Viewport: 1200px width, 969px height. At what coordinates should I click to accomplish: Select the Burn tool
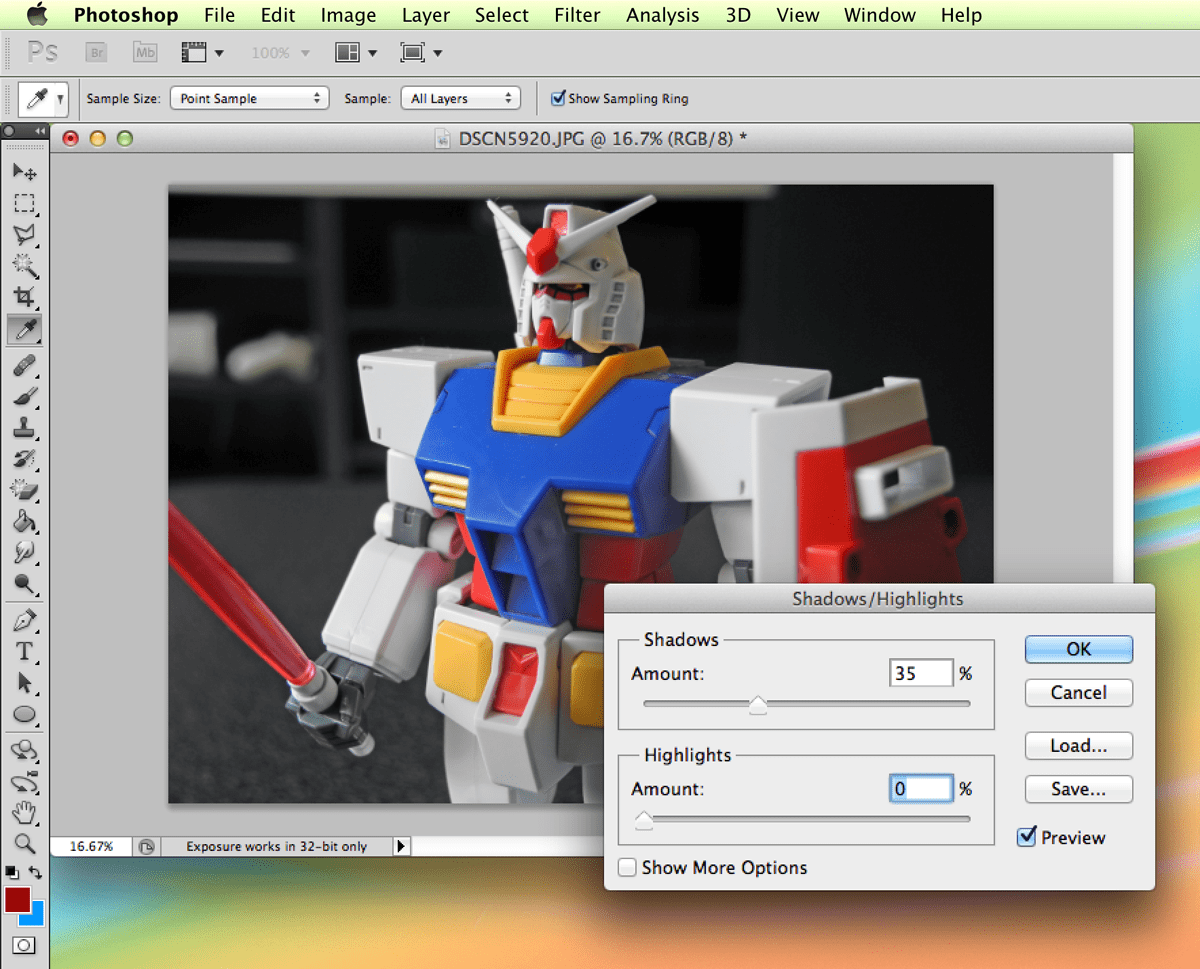point(24,583)
